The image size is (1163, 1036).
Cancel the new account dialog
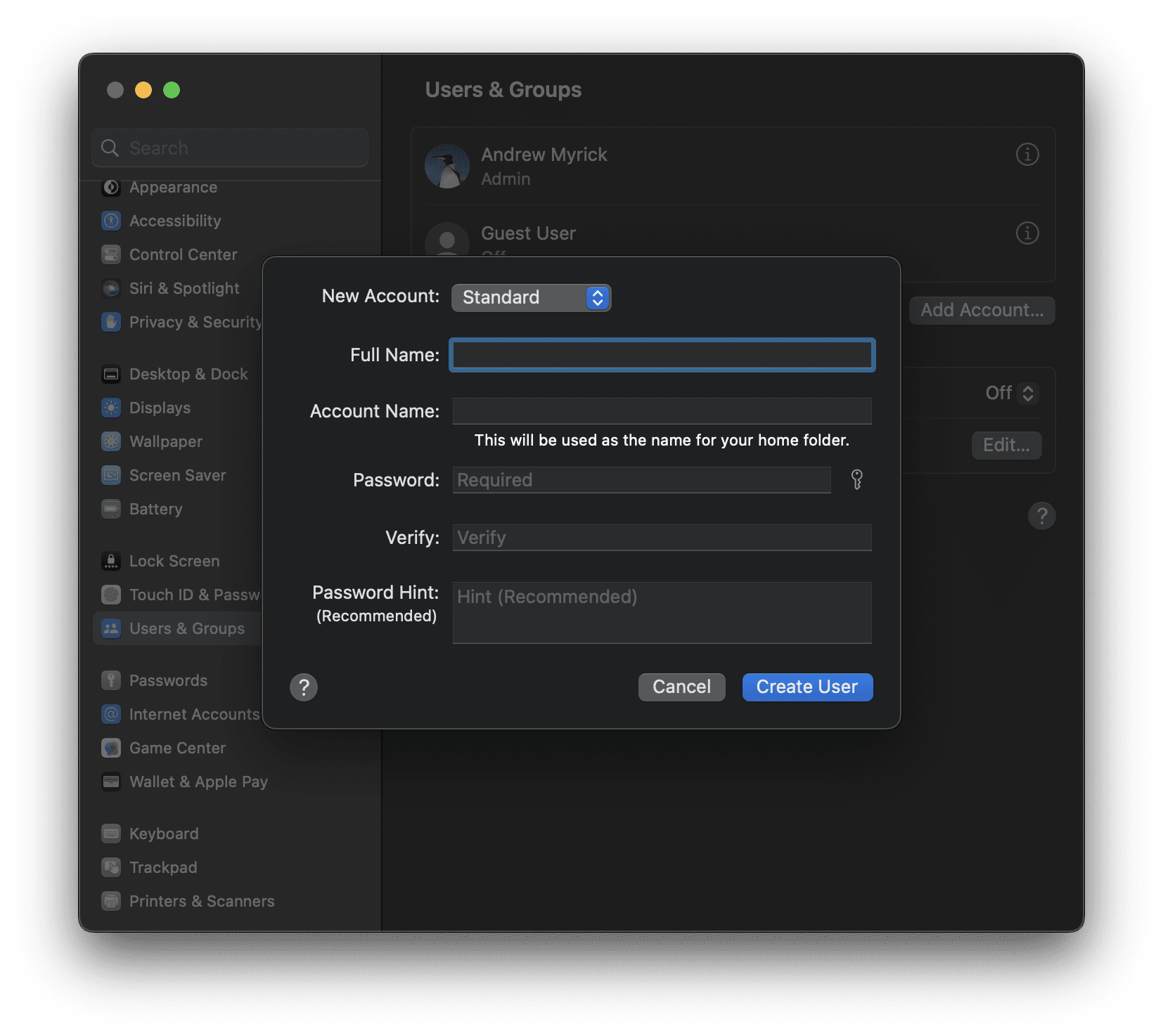[x=681, y=687]
